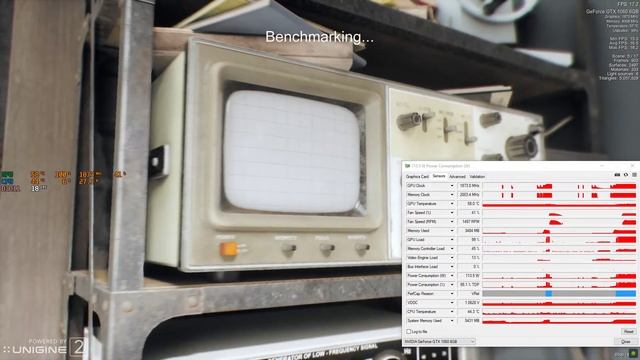Open the PerfCap Reason dropdown arrow
640x360 pixels.
click(x=452, y=293)
